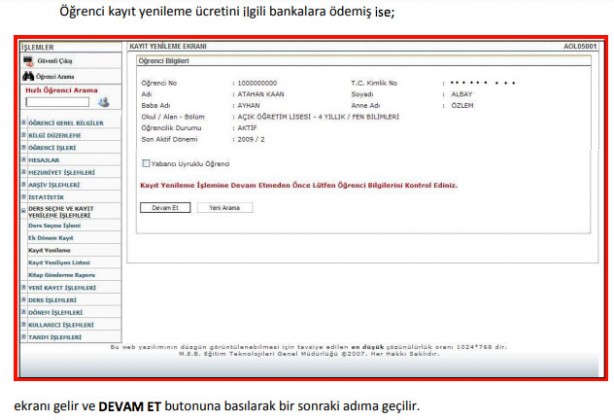Expand the KULLANICI İŞLEMLERİ section
Image resolution: width=614 pixels, height=420 pixels.
[x=23, y=324]
